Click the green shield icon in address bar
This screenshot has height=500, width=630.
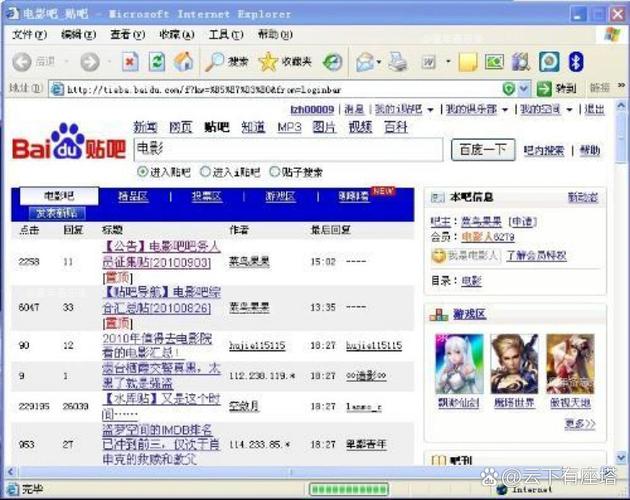coord(509,89)
